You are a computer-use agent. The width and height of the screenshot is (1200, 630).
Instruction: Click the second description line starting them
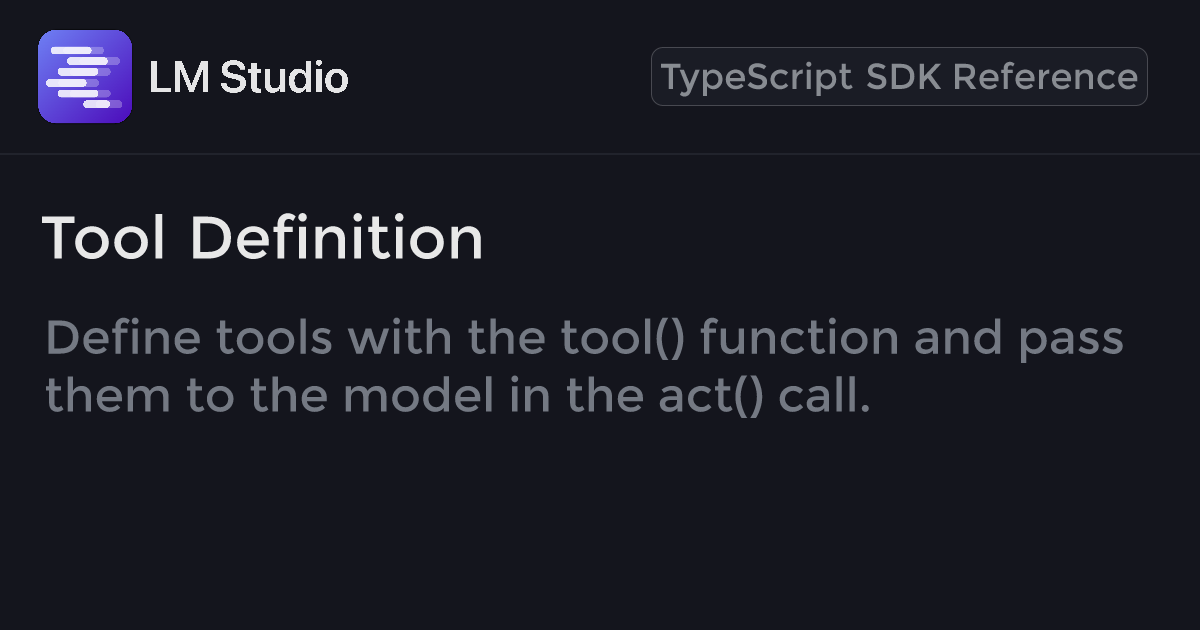pyautogui.click(x=457, y=396)
